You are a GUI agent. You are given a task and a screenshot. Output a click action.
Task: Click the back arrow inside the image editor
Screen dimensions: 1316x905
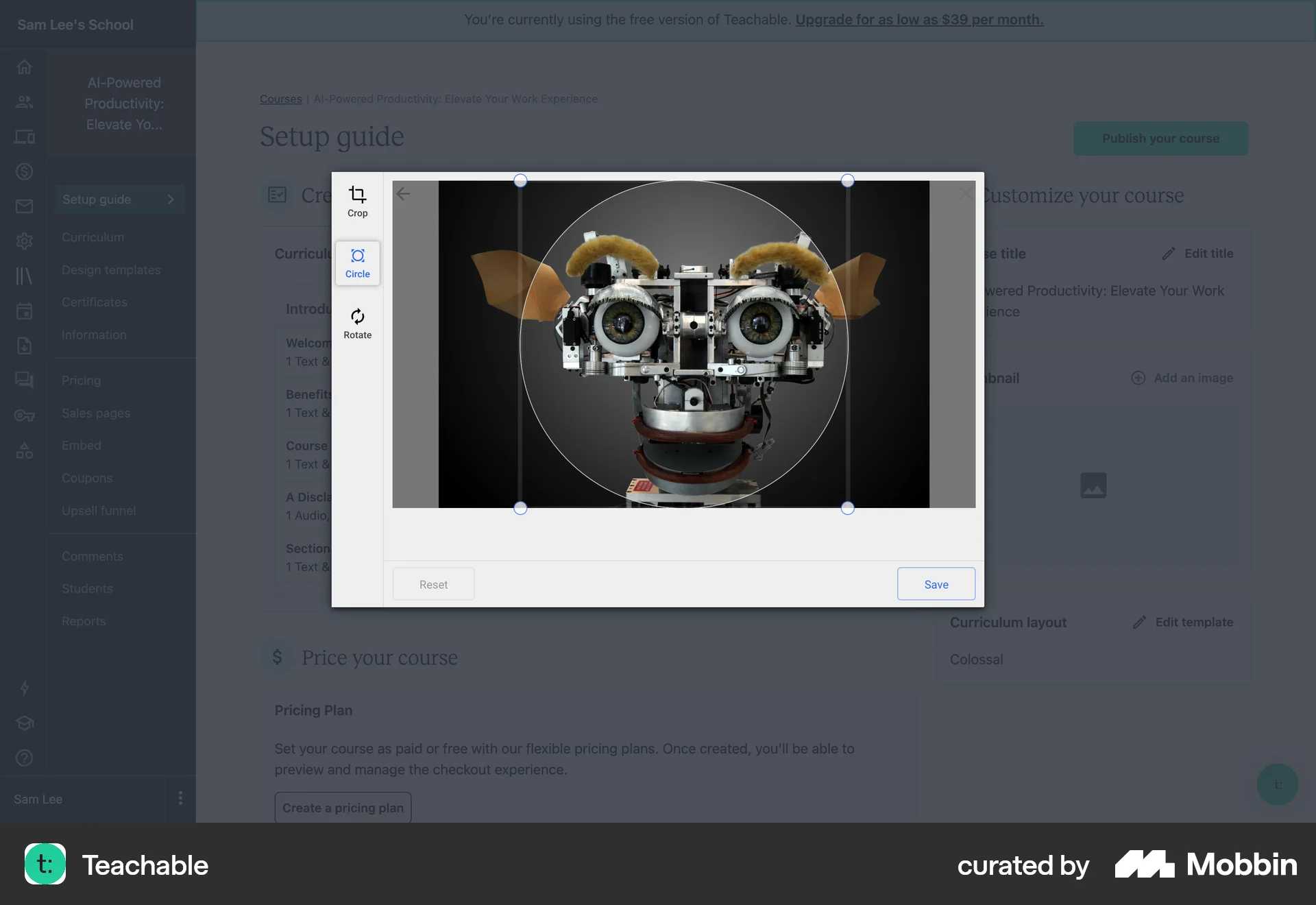(404, 194)
